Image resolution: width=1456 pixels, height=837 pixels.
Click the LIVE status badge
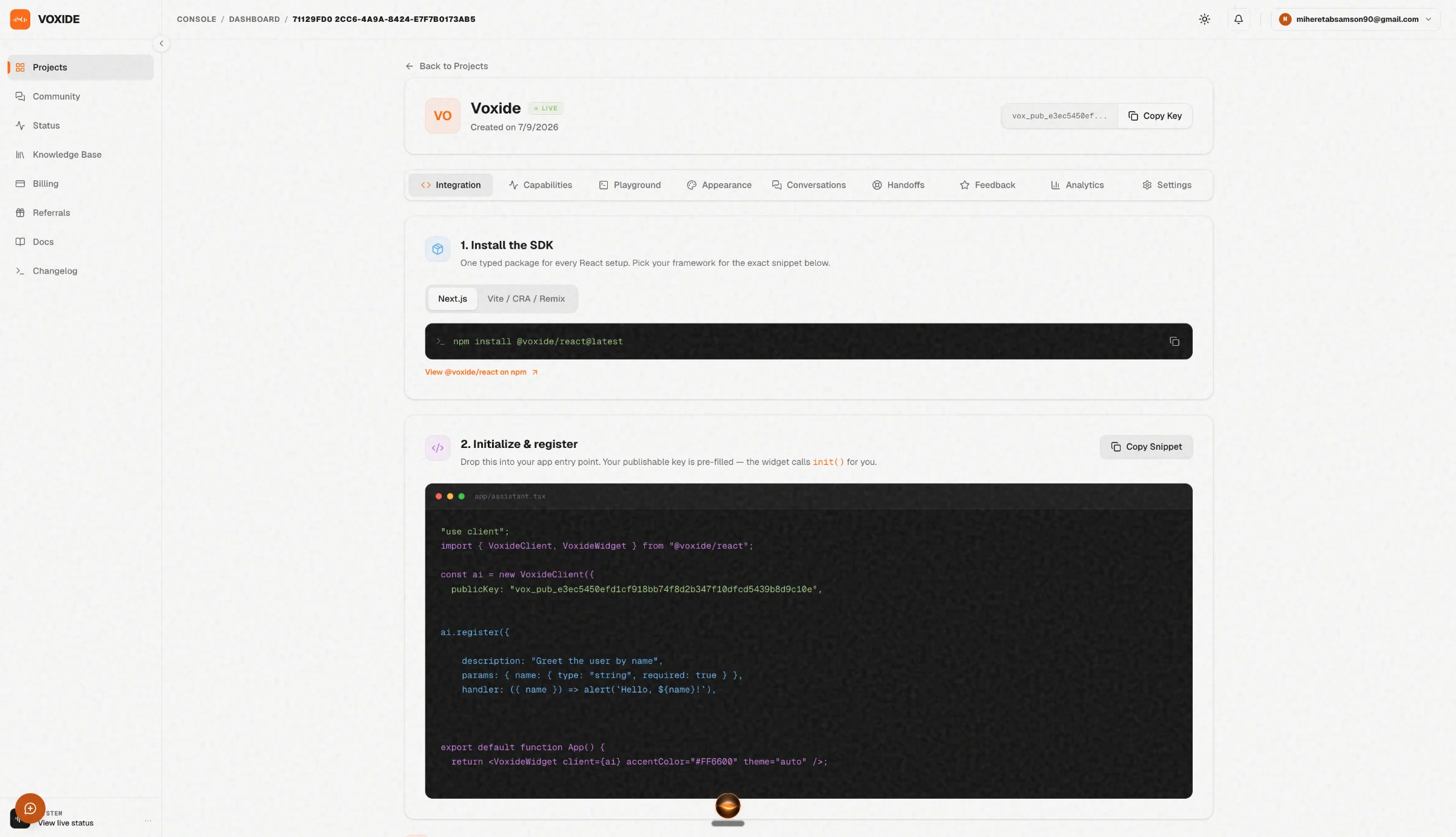[546, 109]
